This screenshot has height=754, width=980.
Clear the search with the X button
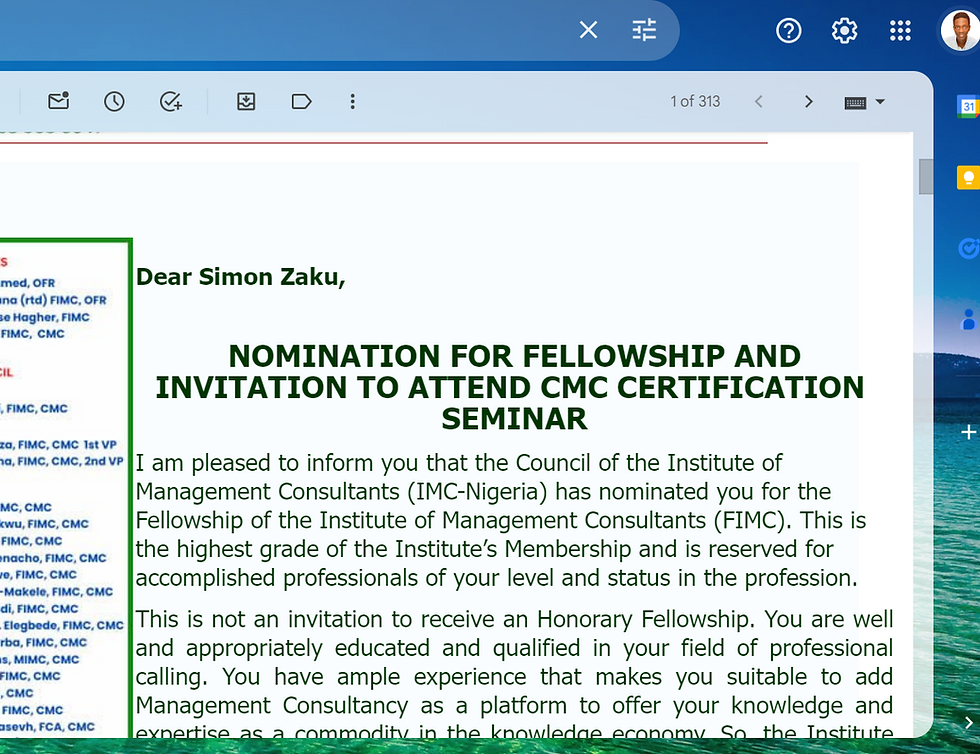click(588, 30)
